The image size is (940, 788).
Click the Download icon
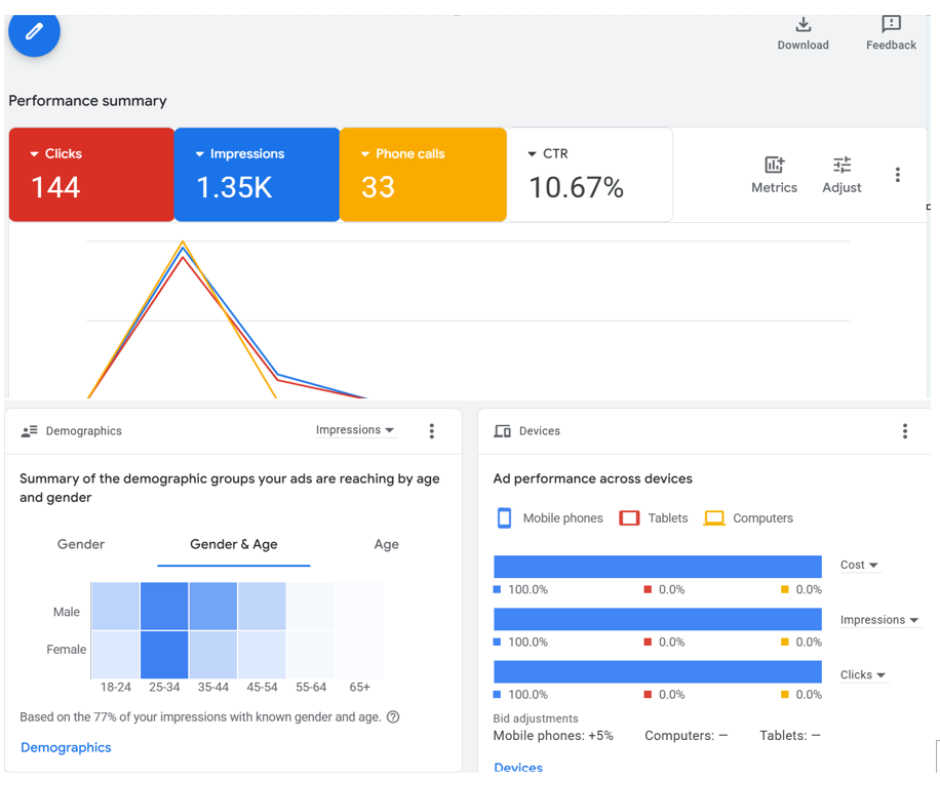pyautogui.click(x=803, y=25)
